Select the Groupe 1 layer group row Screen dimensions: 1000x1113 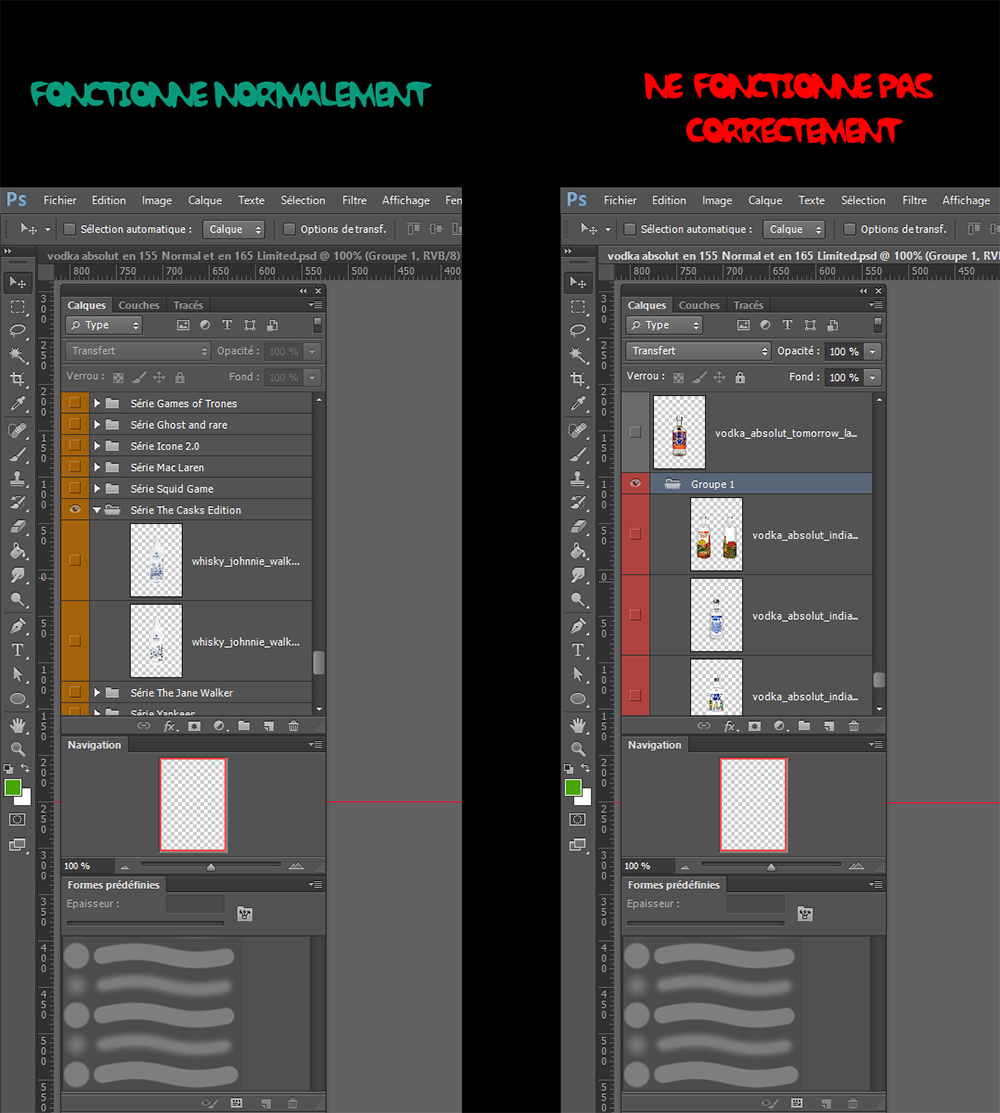pos(747,483)
